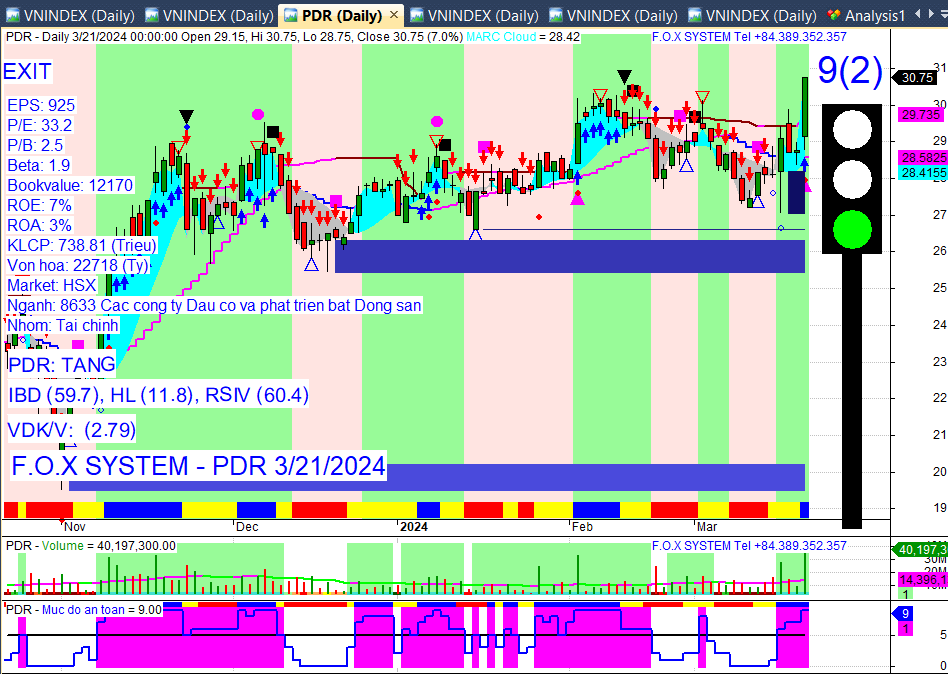The image size is (948, 674).
Task: Select the P/B: 2.5 value
Action: (x=35, y=145)
